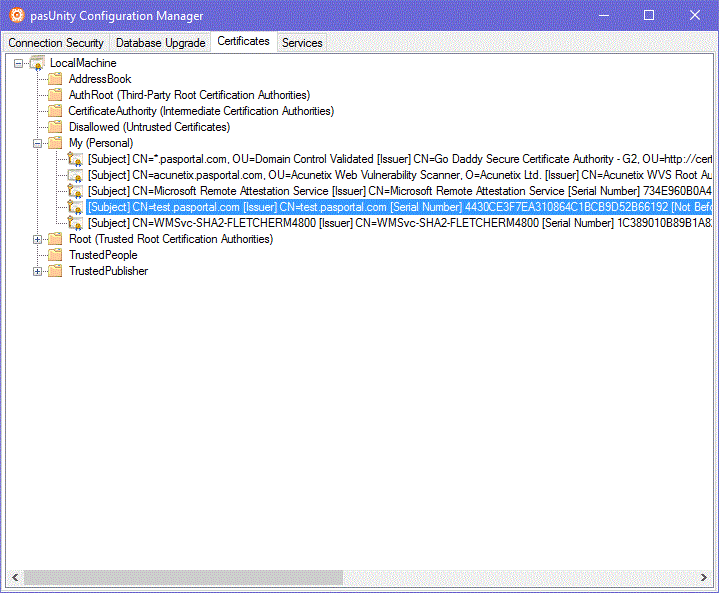Select the My (Personal) store label
Image resolution: width=719 pixels, height=593 pixels.
click(101, 143)
